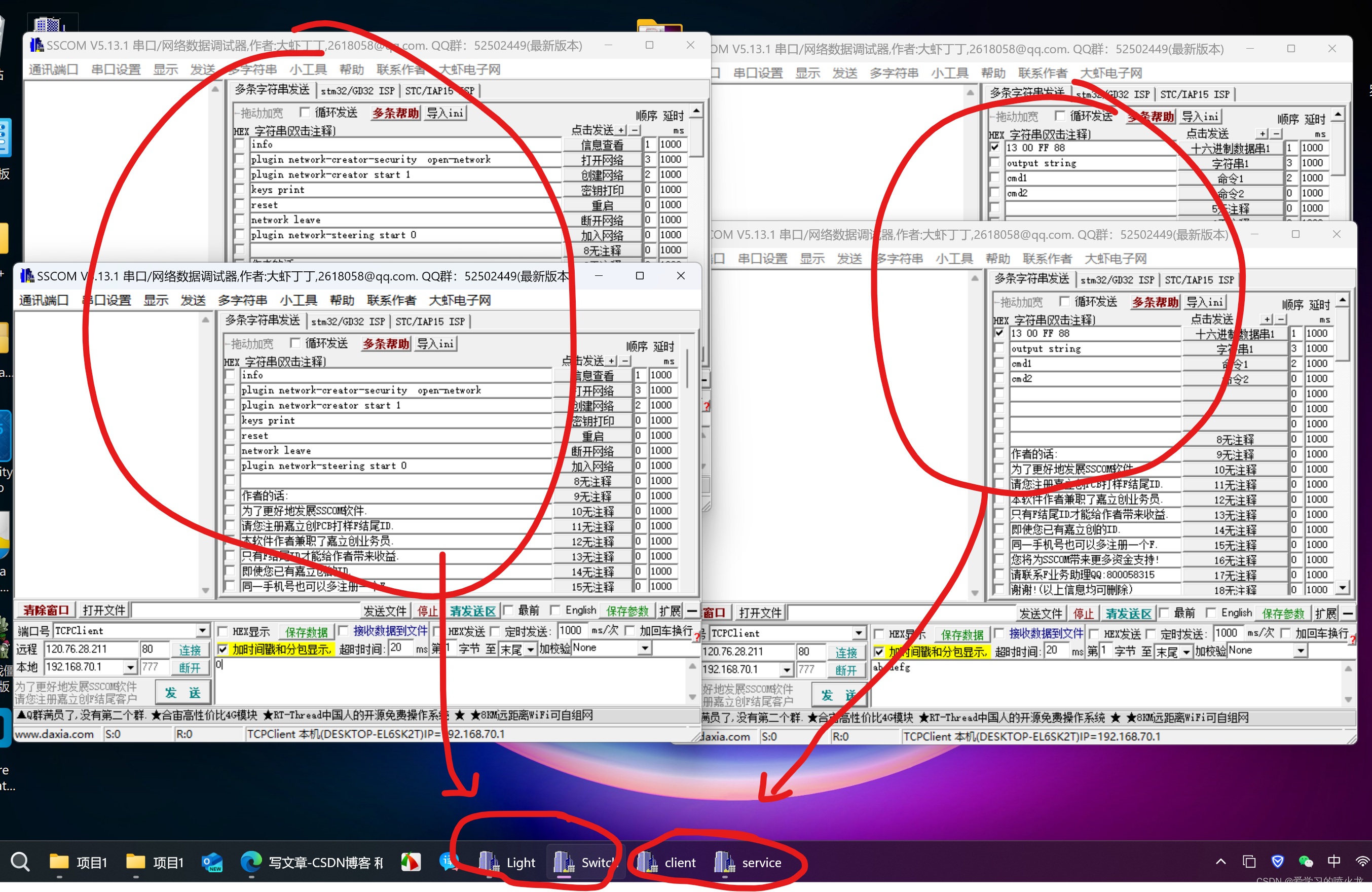This screenshot has width=1372, height=892.
Task: Switch to the stm32/GD32 ISP tab
Action: coord(348,321)
